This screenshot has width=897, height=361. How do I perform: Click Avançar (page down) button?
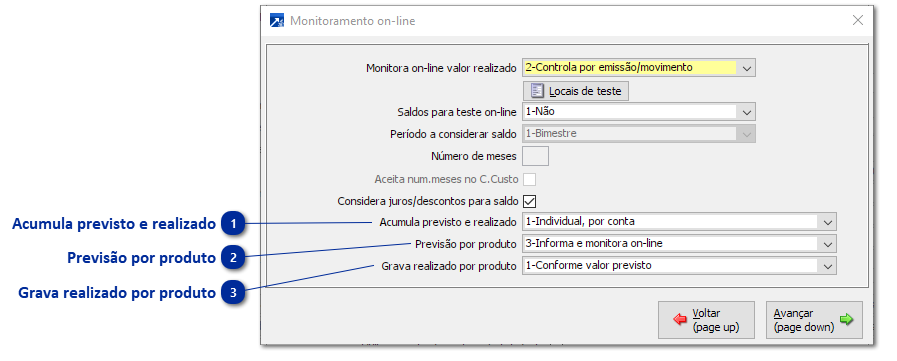click(x=814, y=320)
